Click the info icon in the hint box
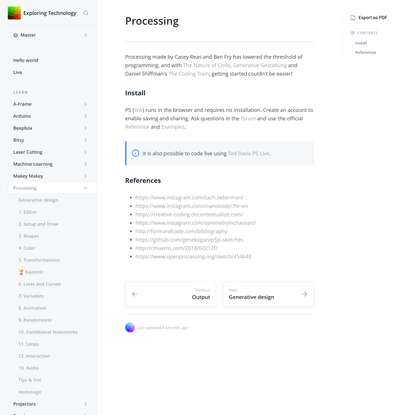 tap(135, 153)
